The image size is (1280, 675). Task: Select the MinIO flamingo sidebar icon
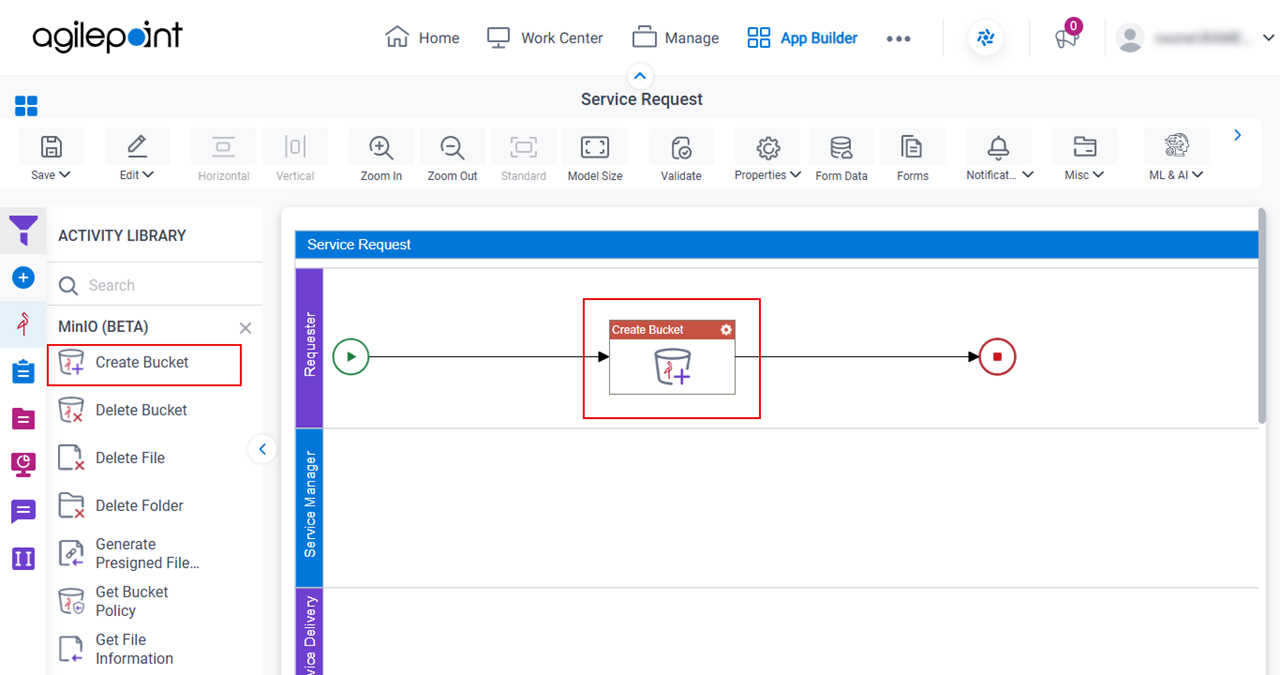(23, 324)
